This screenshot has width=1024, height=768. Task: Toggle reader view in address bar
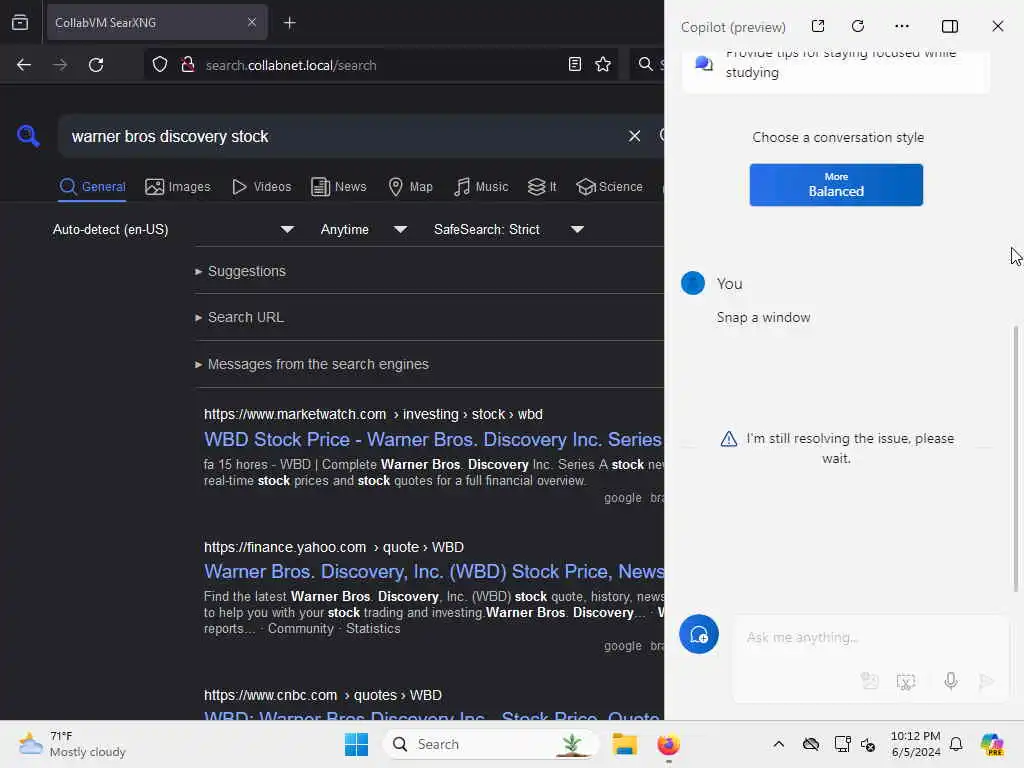tap(575, 64)
